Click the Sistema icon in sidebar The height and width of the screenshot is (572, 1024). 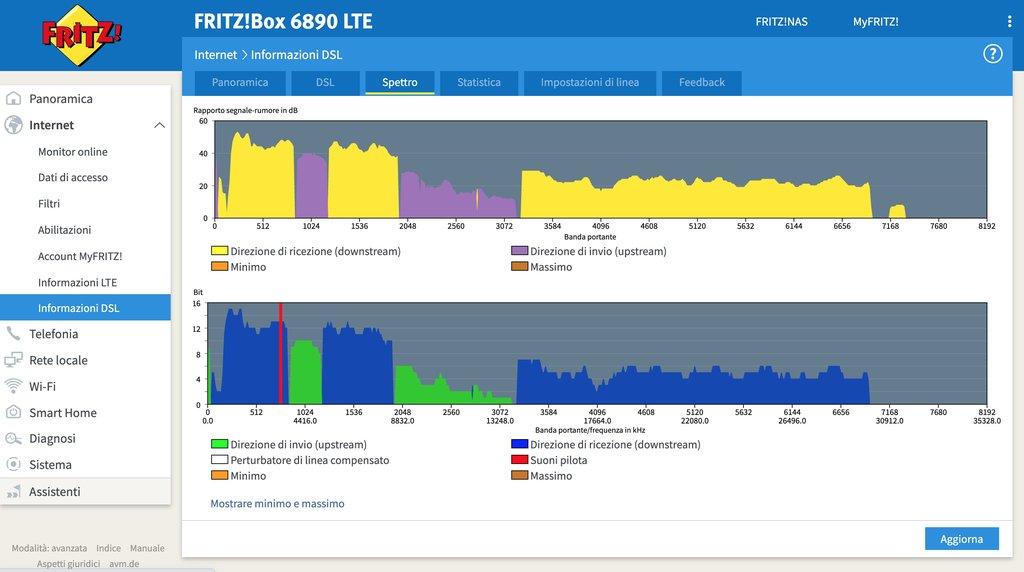point(14,465)
